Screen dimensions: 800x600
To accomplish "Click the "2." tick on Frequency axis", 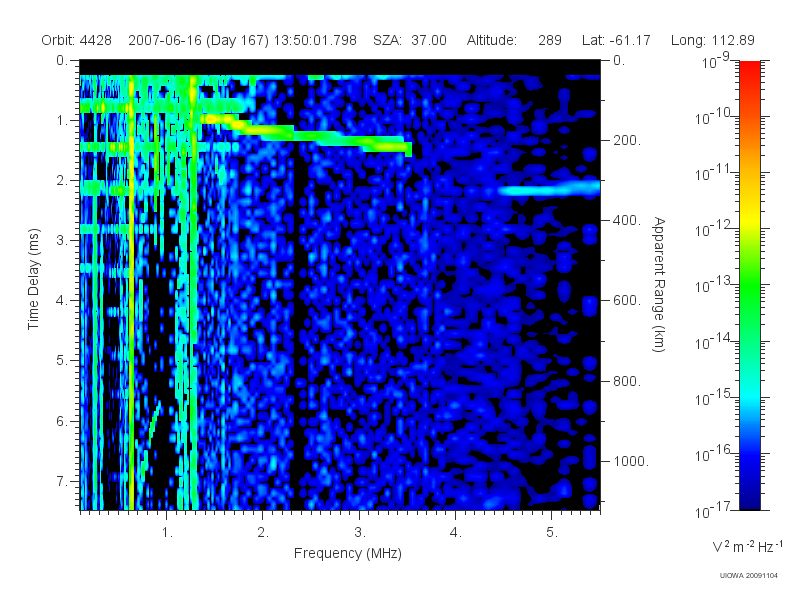I will tap(263, 533).
